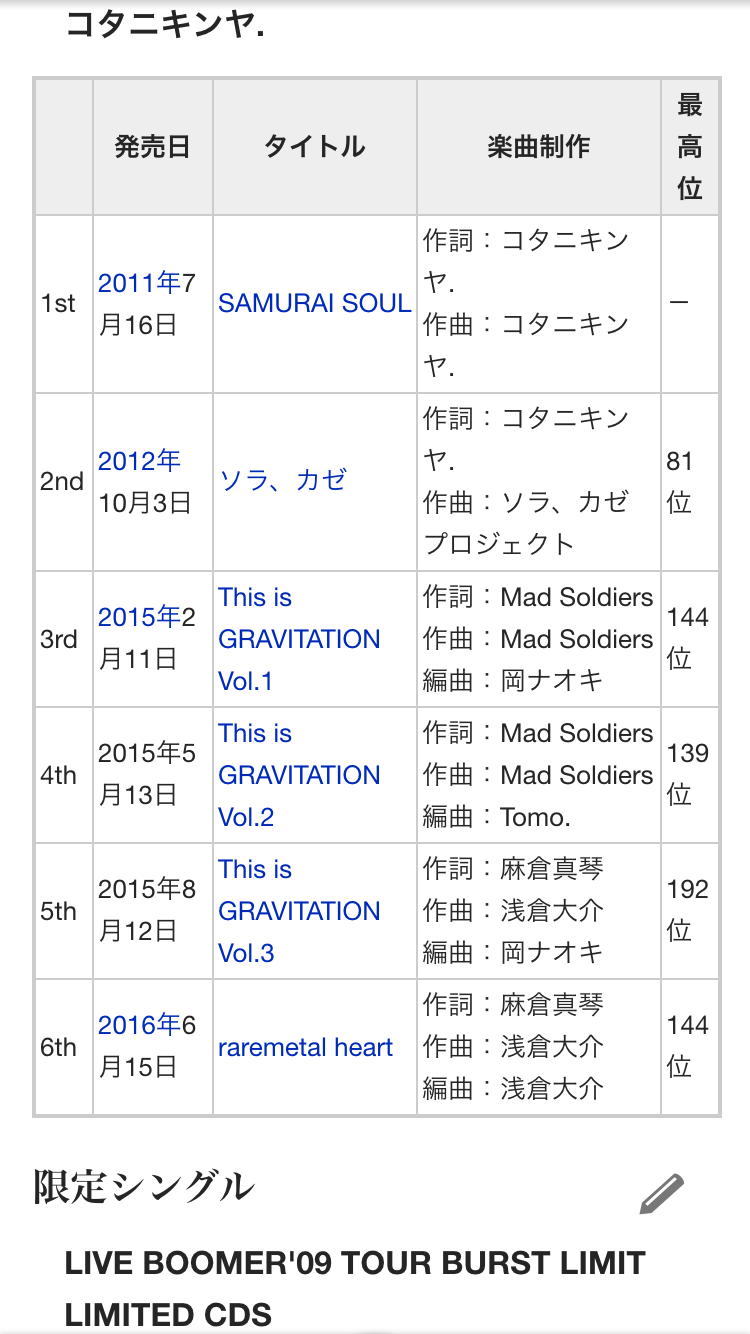Tap the pencil edit icon beside 限定シングル
This screenshot has width=750, height=1334.
click(x=662, y=1194)
